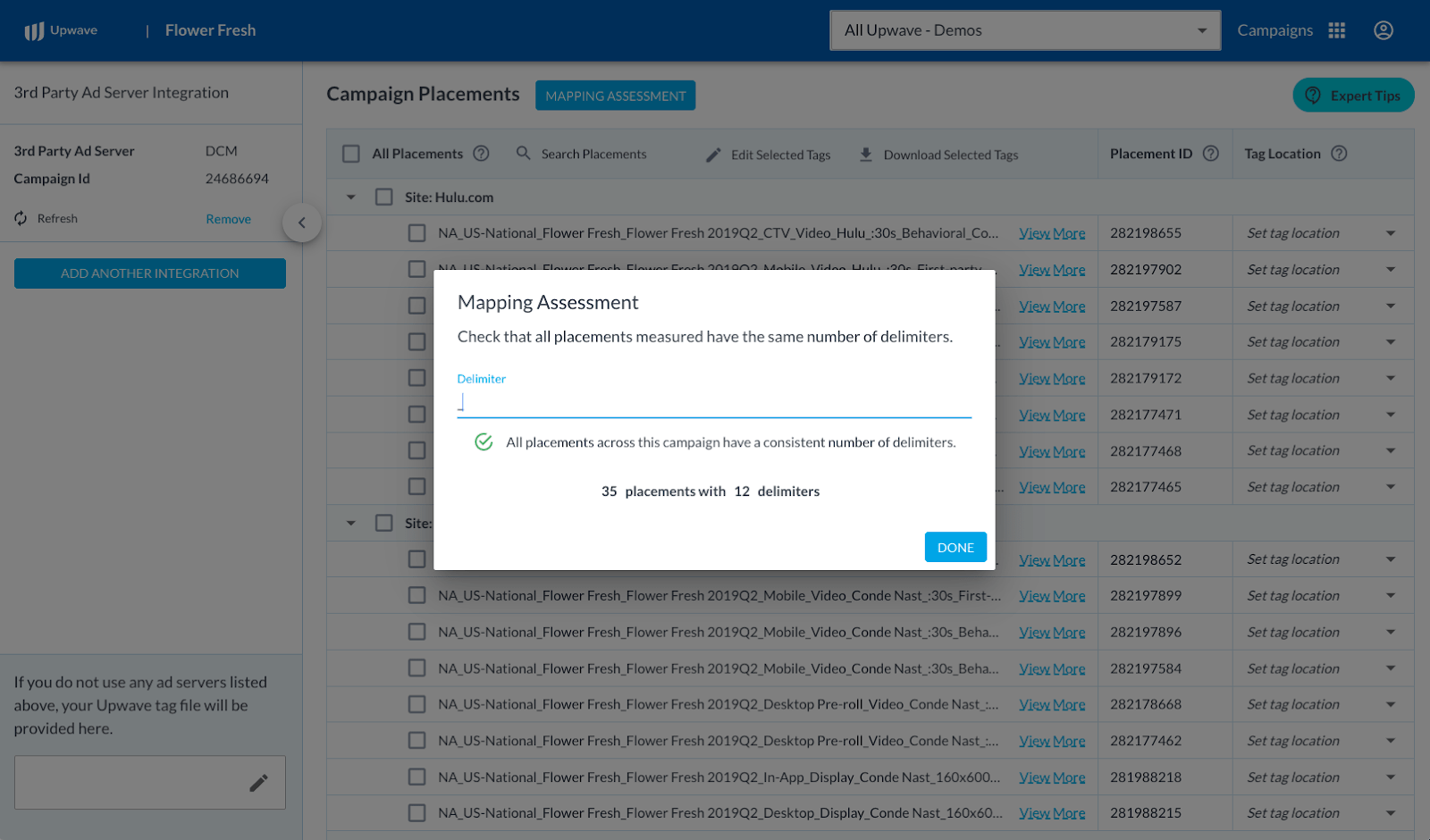This screenshot has width=1430, height=840.
Task: Click Campaign Id value 24686694
Action: 237,179
